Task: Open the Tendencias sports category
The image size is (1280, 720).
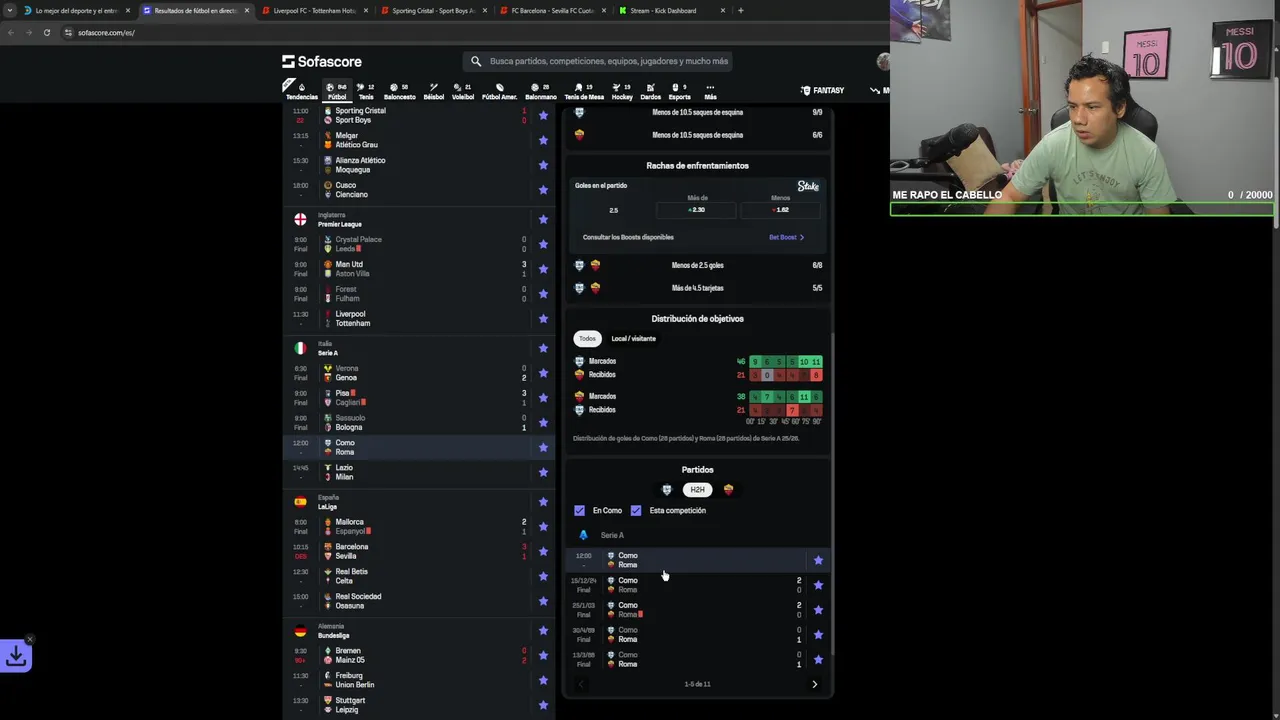Action: coord(301,91)
